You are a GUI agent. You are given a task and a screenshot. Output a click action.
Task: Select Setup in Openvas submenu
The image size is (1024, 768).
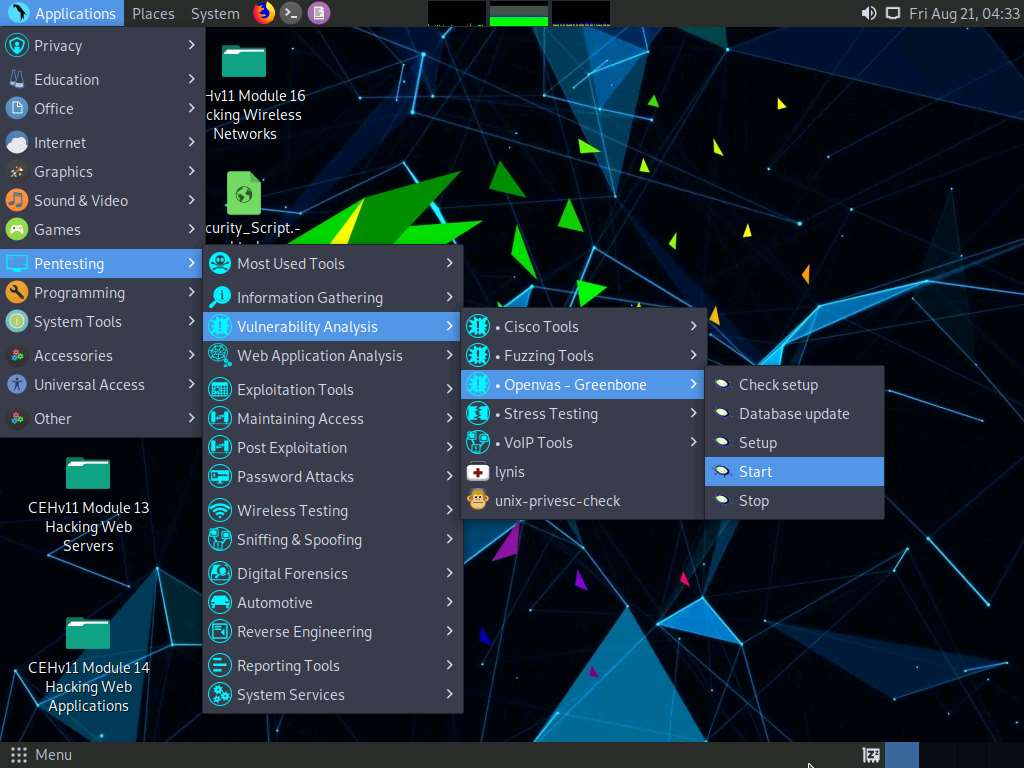tap(794, 443)
